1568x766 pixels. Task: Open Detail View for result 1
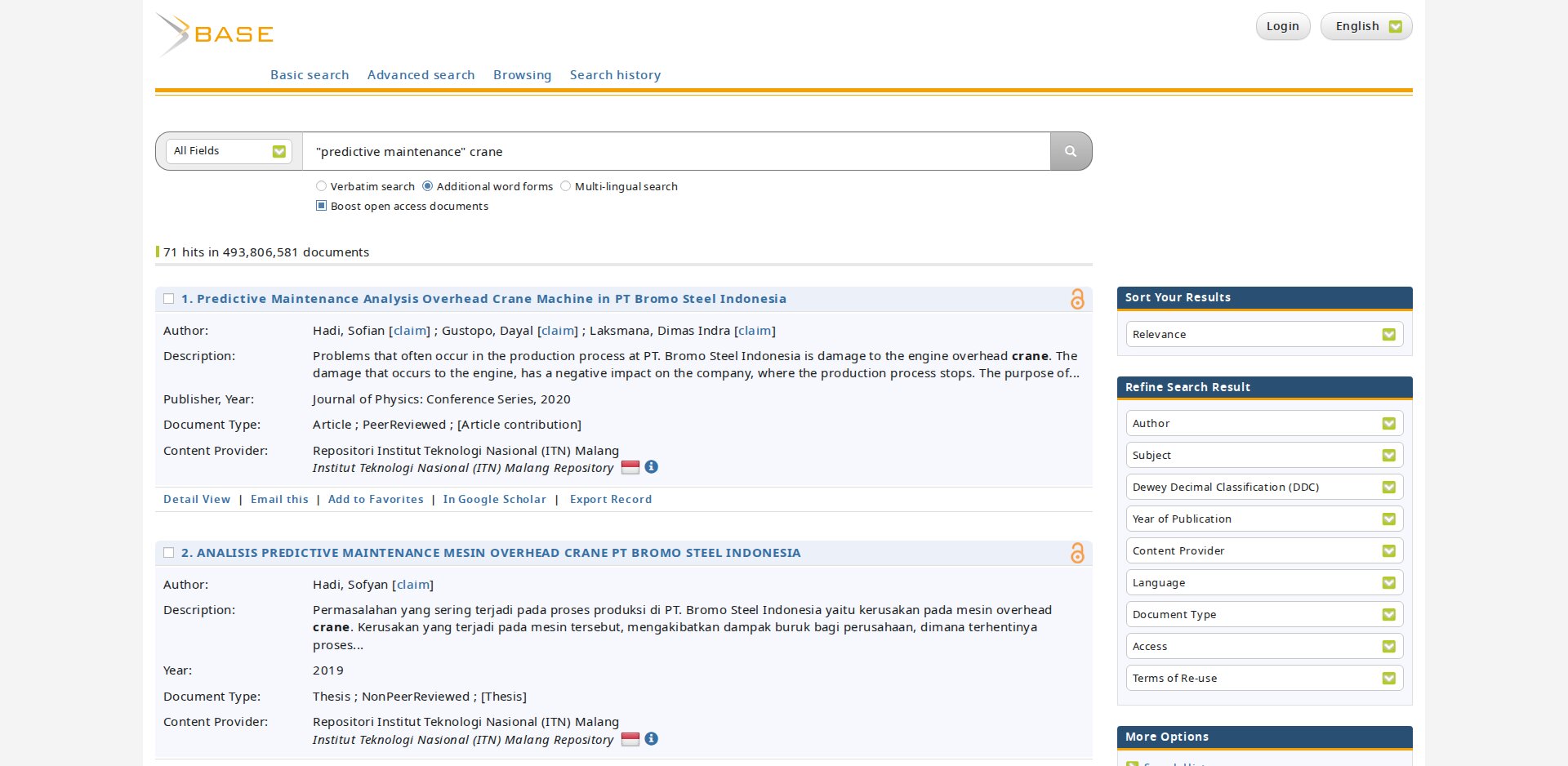click(x=197, y=499)
